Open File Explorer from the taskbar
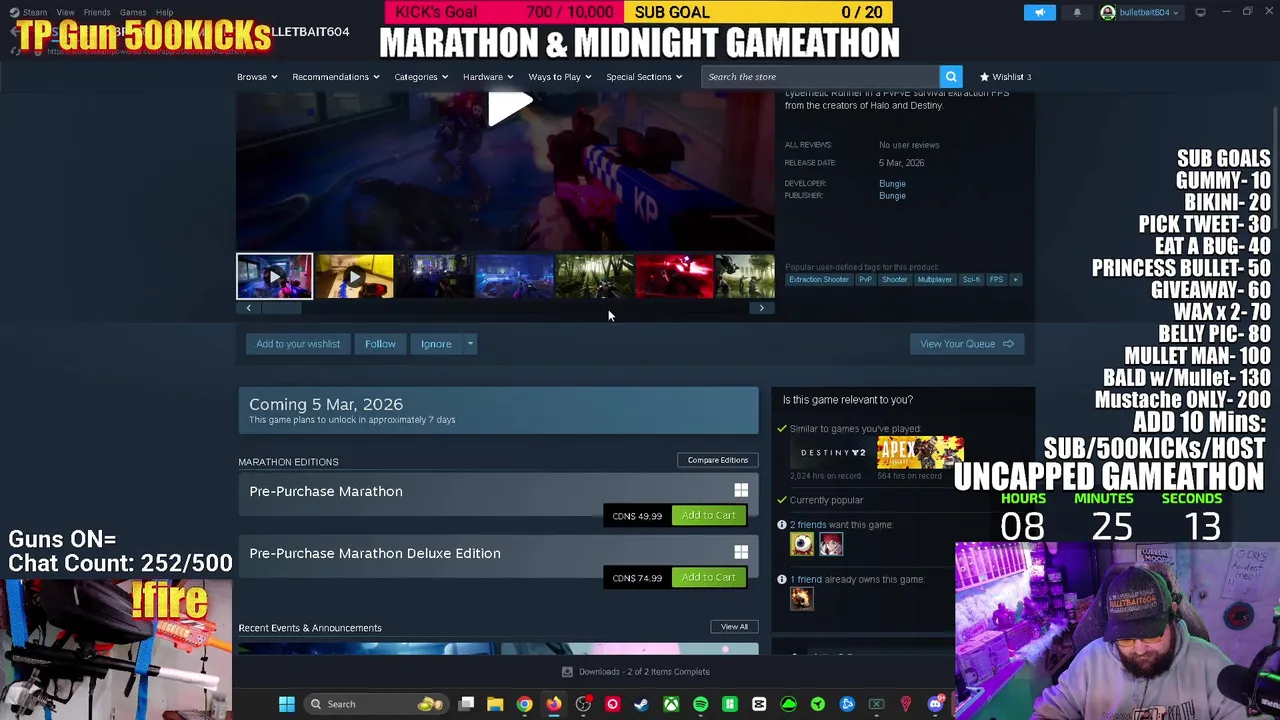1280x720 pixels. click(495, 704)
